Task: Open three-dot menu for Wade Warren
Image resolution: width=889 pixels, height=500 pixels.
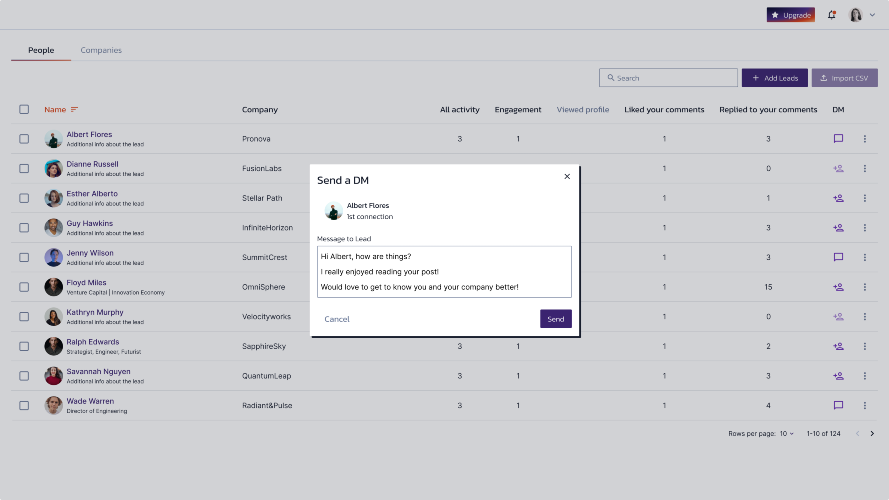Action: (x=865, y=405)
